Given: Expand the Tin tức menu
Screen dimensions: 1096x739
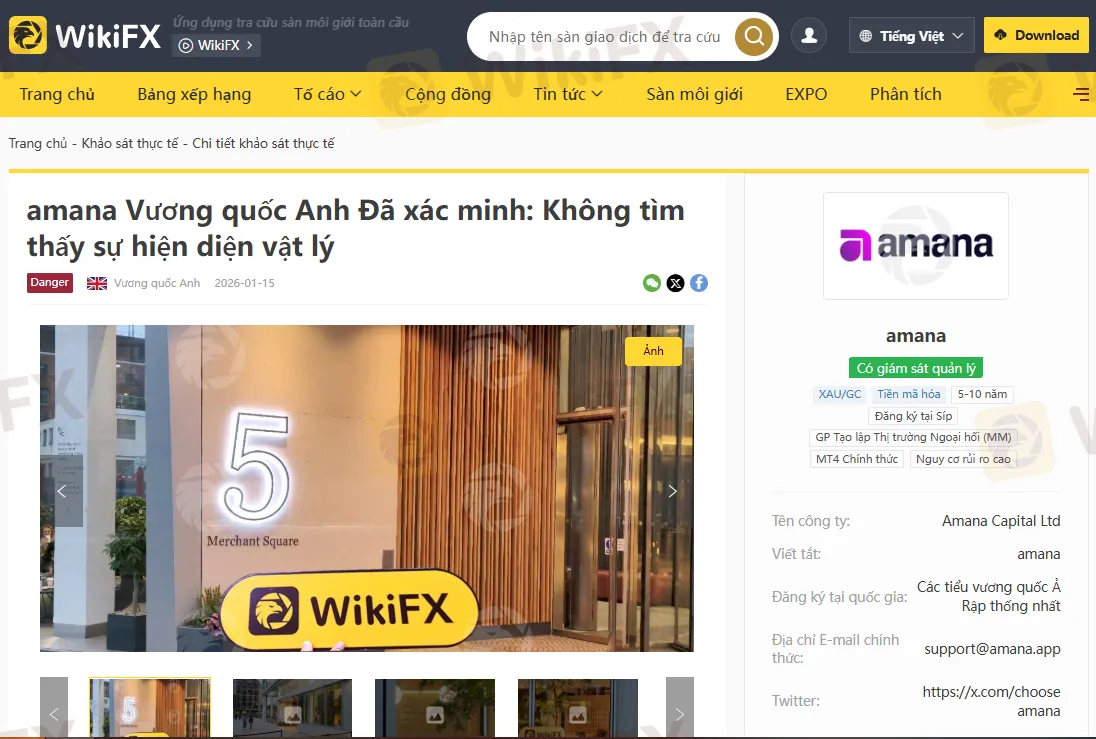Looking at the screenshot, I should [567, 94].
